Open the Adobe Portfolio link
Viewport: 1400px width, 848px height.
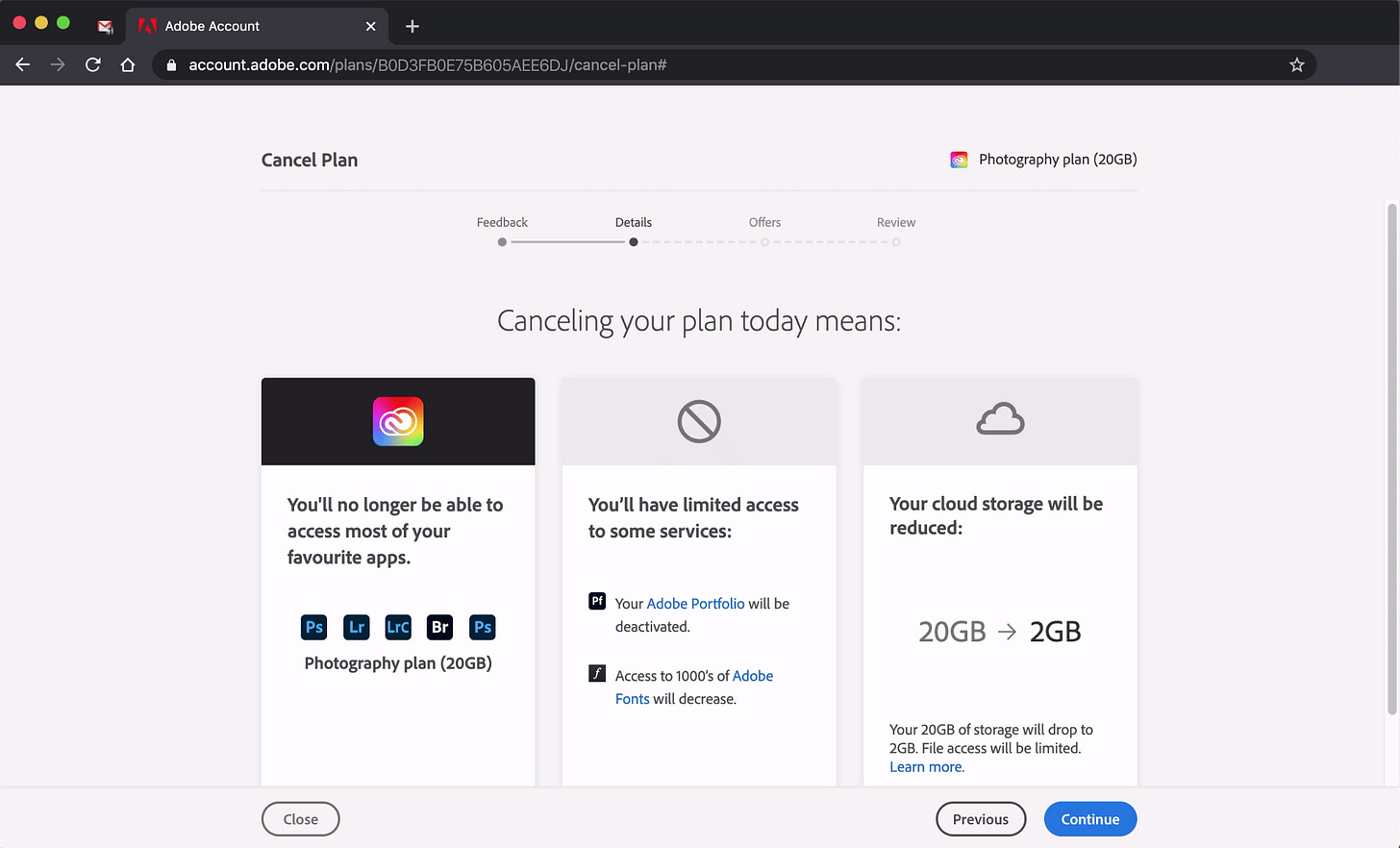click(x=695, y=604)
